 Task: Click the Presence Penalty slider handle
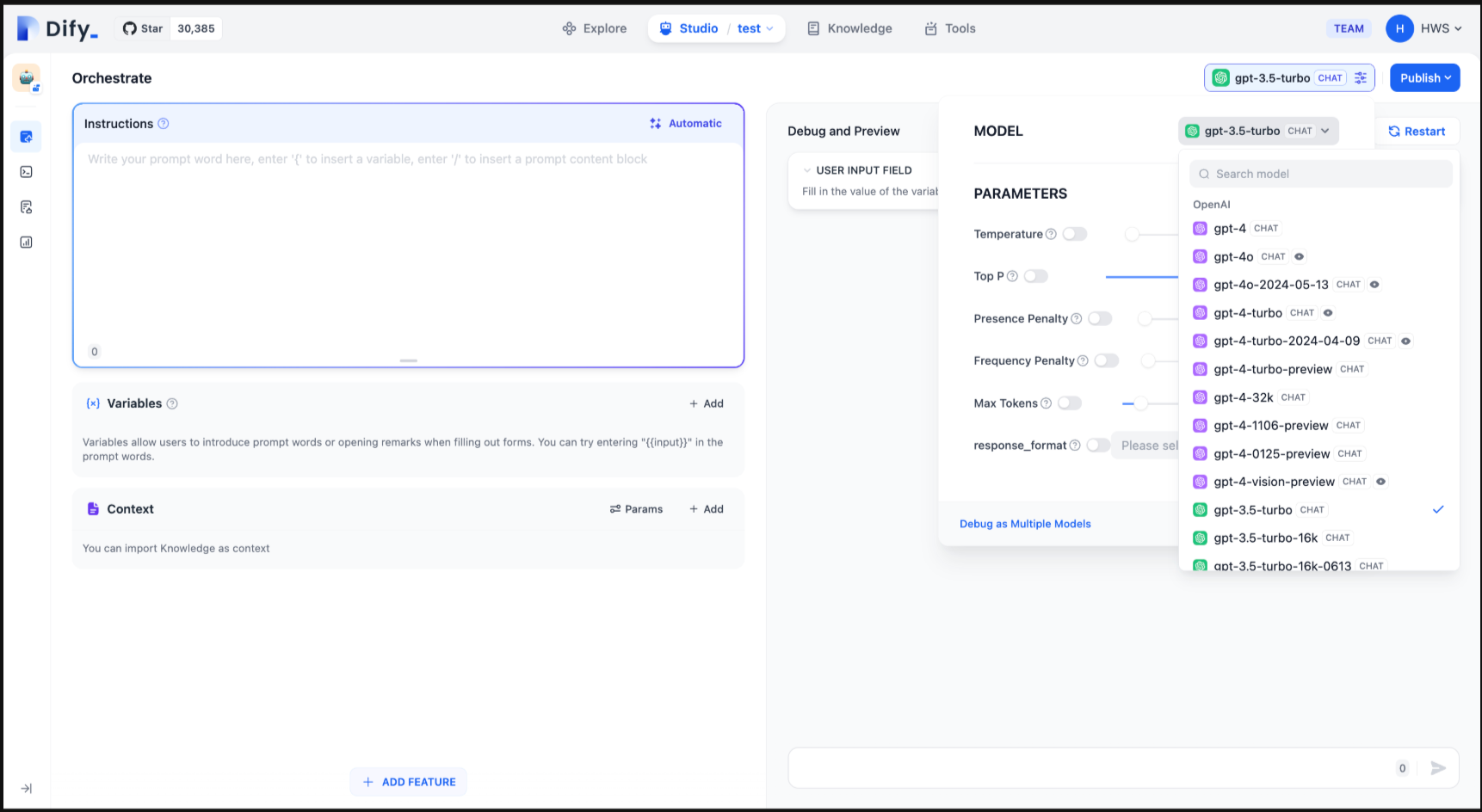[x=1145, y=318]
